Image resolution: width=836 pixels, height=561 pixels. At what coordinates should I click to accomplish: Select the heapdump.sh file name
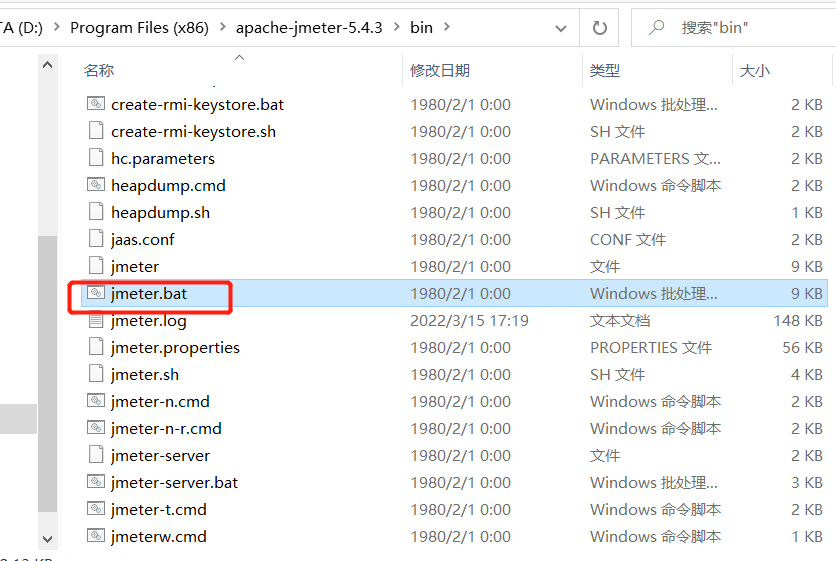coord(160,213)
